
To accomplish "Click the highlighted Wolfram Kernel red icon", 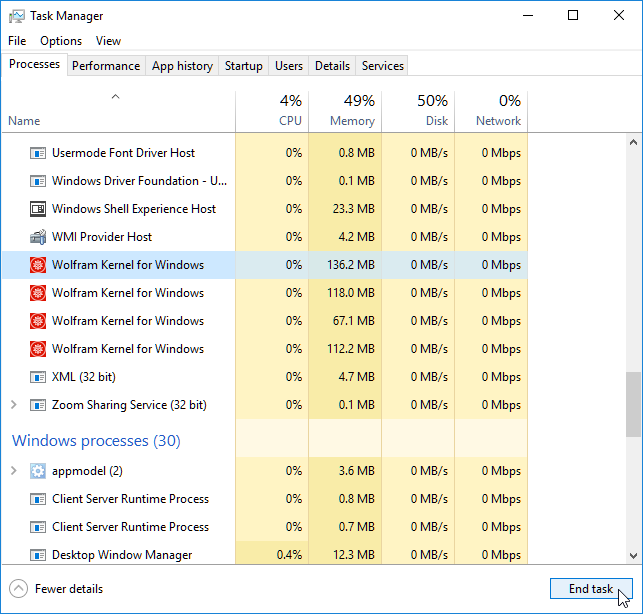I will pos(38,265).
